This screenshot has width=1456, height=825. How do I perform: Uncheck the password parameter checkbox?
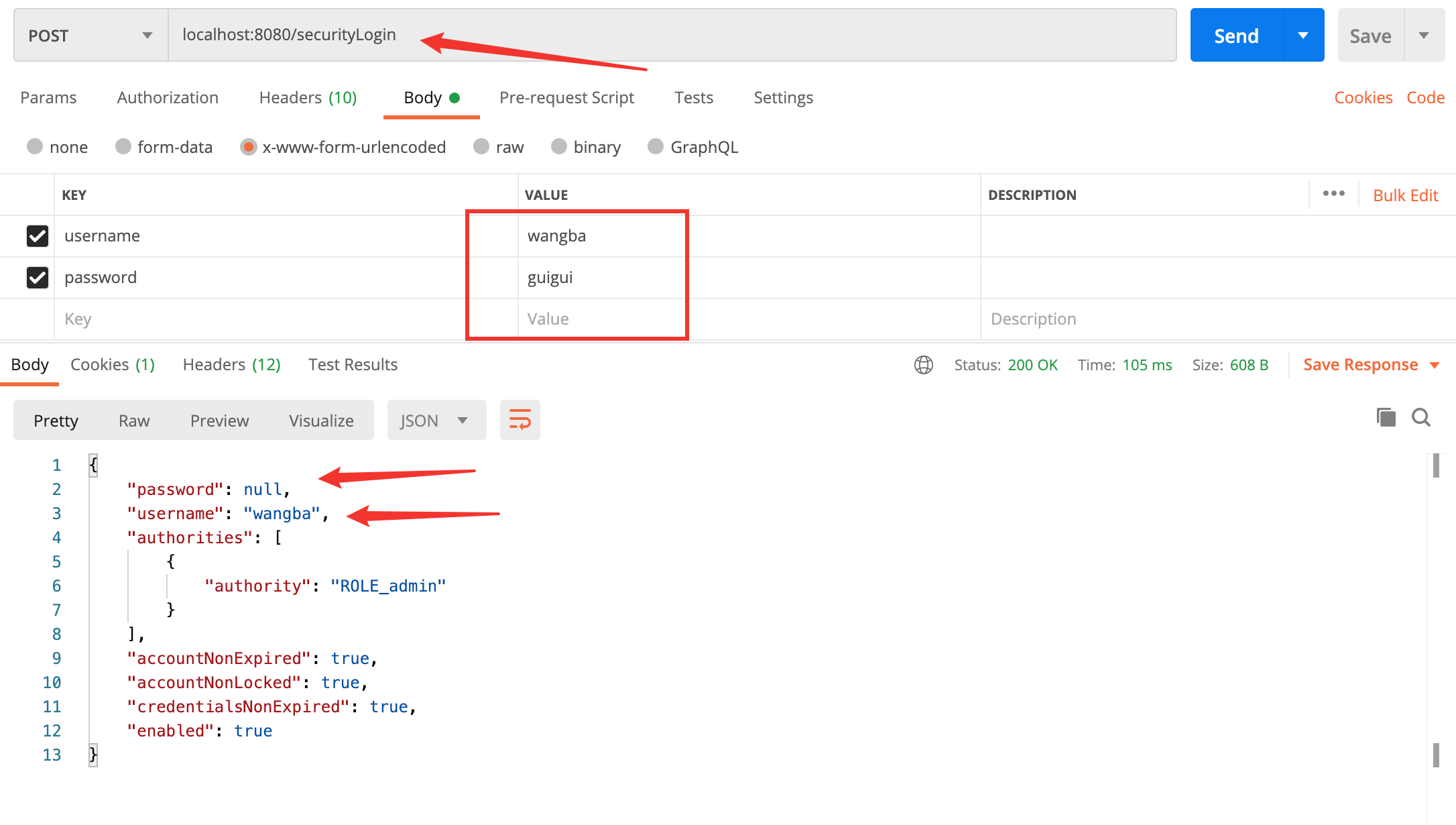[x=38, y=278]
